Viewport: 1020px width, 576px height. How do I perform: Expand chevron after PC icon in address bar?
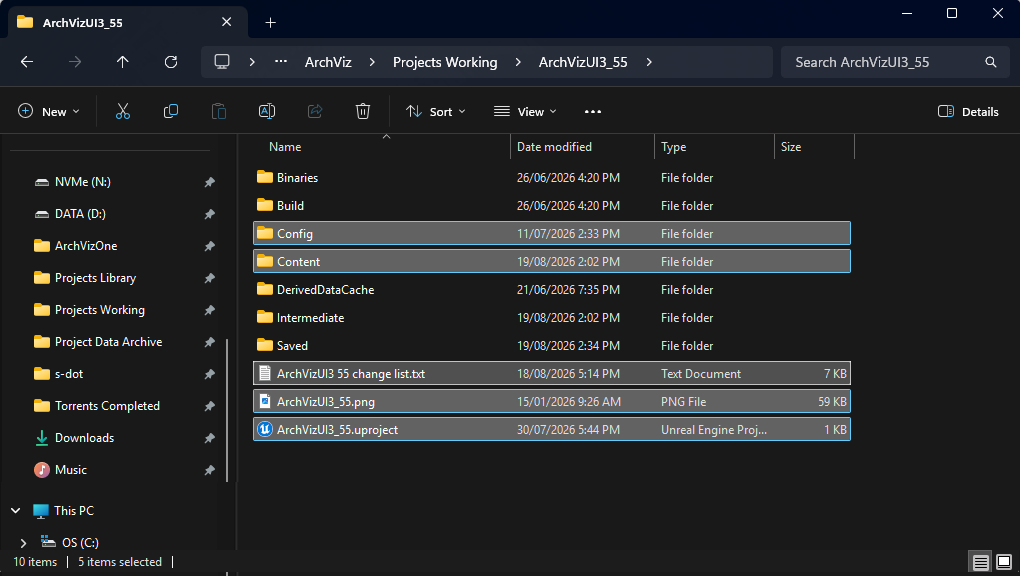tap(252, 62)
